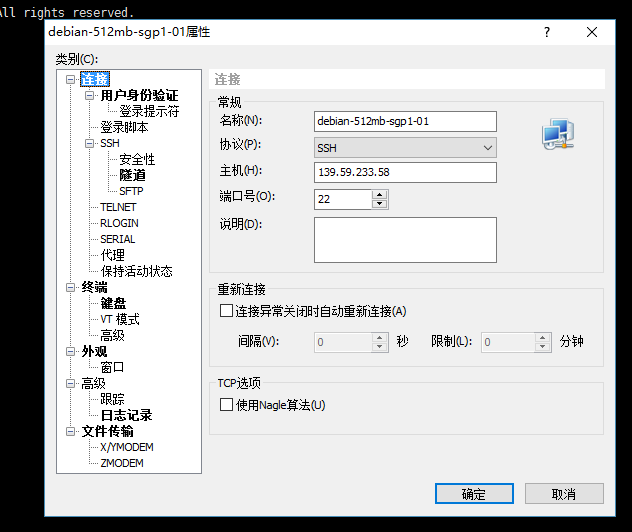This screenshot has width=632, height=532.
Task: Click the 取消 button
Action: pos(563,494)
